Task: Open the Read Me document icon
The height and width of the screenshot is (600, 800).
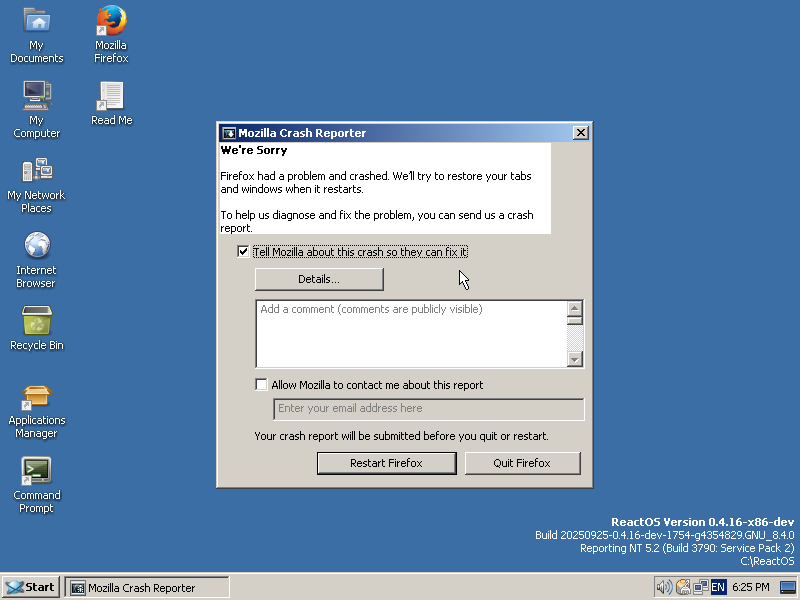Action: pos(111,96)
